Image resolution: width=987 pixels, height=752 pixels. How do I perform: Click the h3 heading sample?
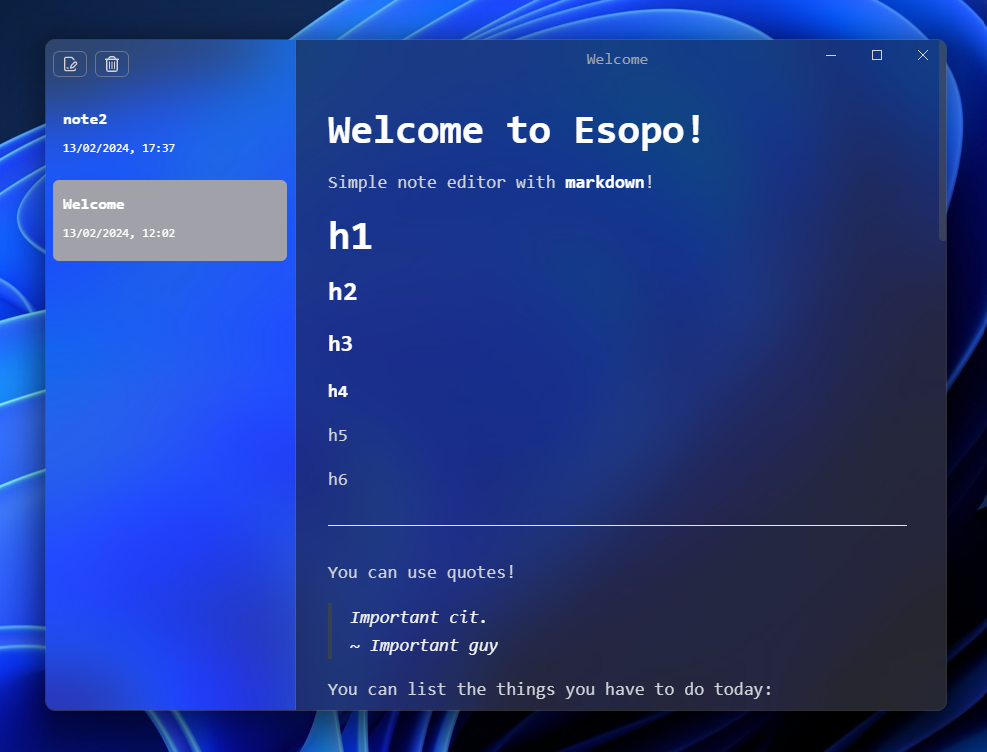tap(341, 344)
